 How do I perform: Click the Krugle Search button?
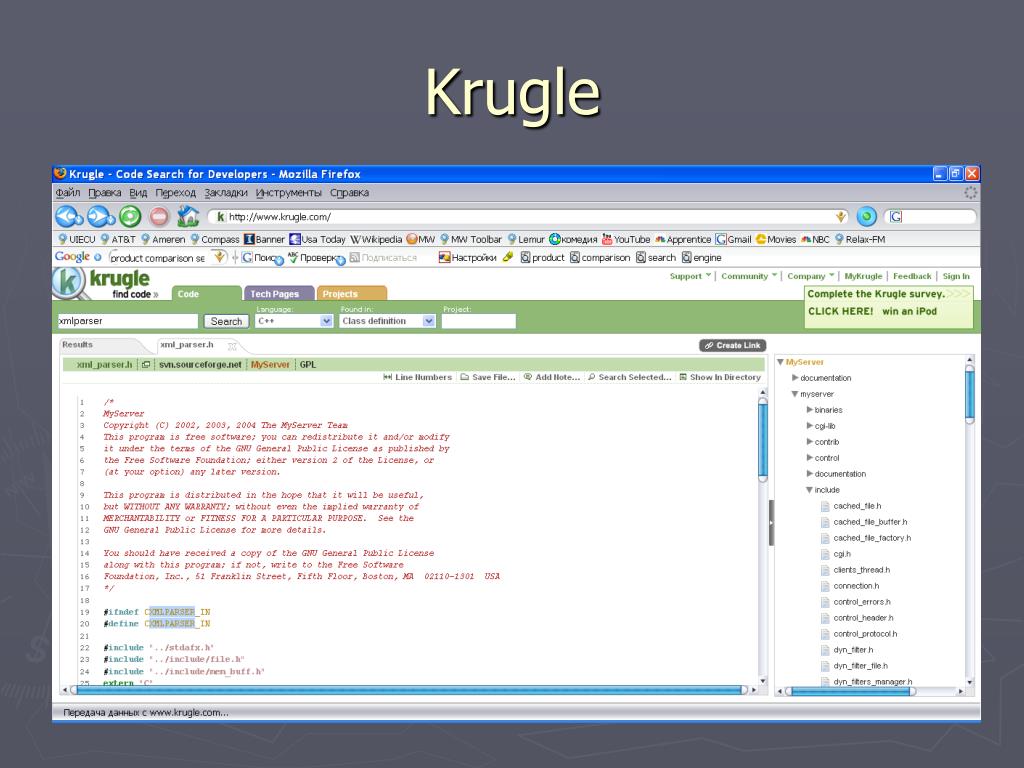coord(226,321)
